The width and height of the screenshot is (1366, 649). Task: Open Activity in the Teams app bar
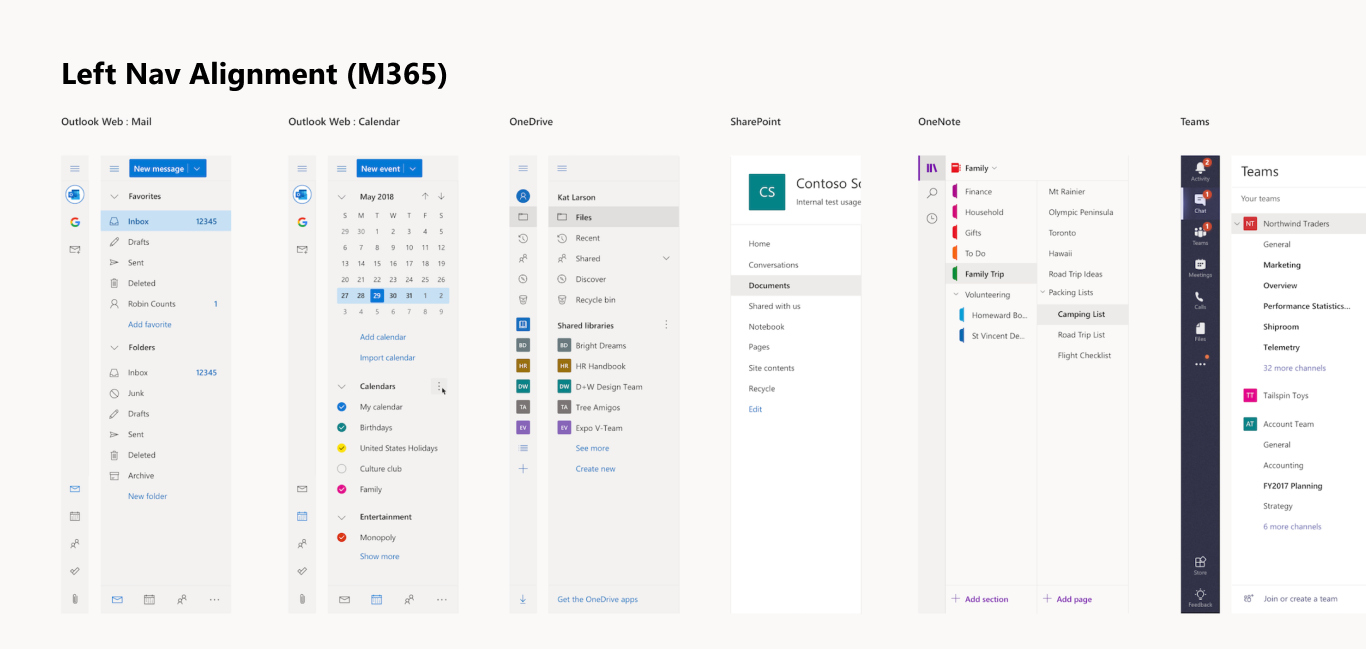1200,170
